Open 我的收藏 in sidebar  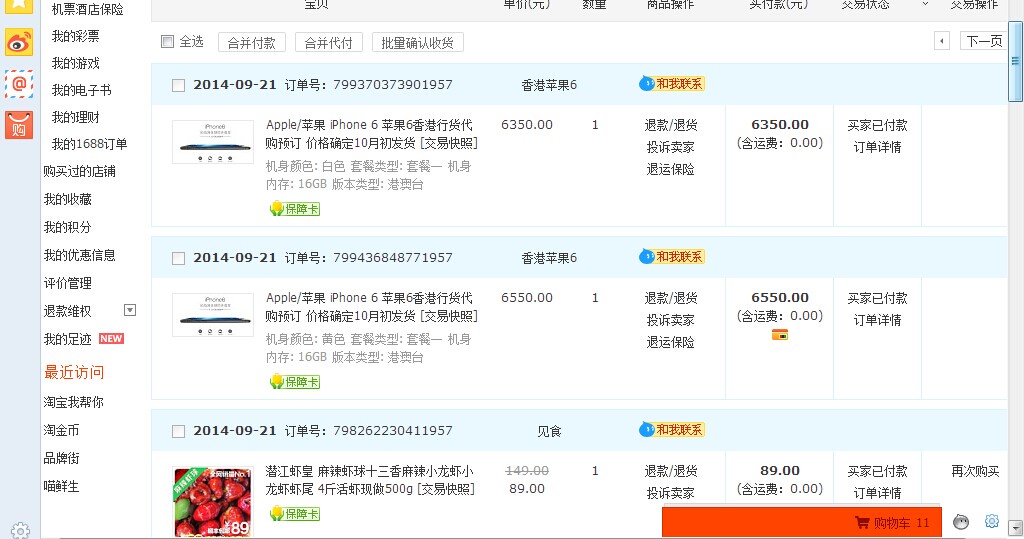67,199
